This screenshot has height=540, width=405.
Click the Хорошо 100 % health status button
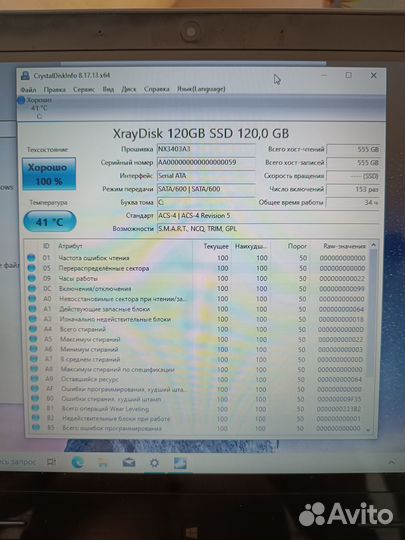(x=49, y=174)
